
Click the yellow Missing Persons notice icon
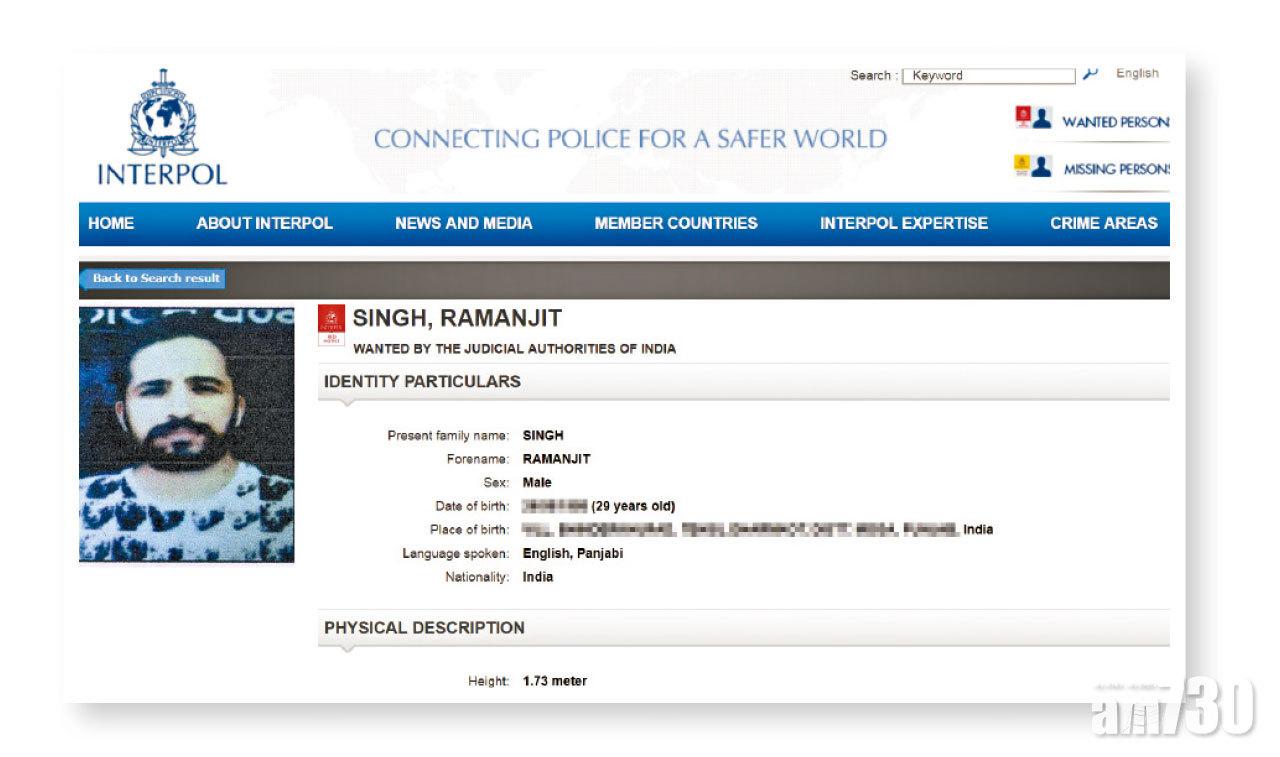[1023, 165]
